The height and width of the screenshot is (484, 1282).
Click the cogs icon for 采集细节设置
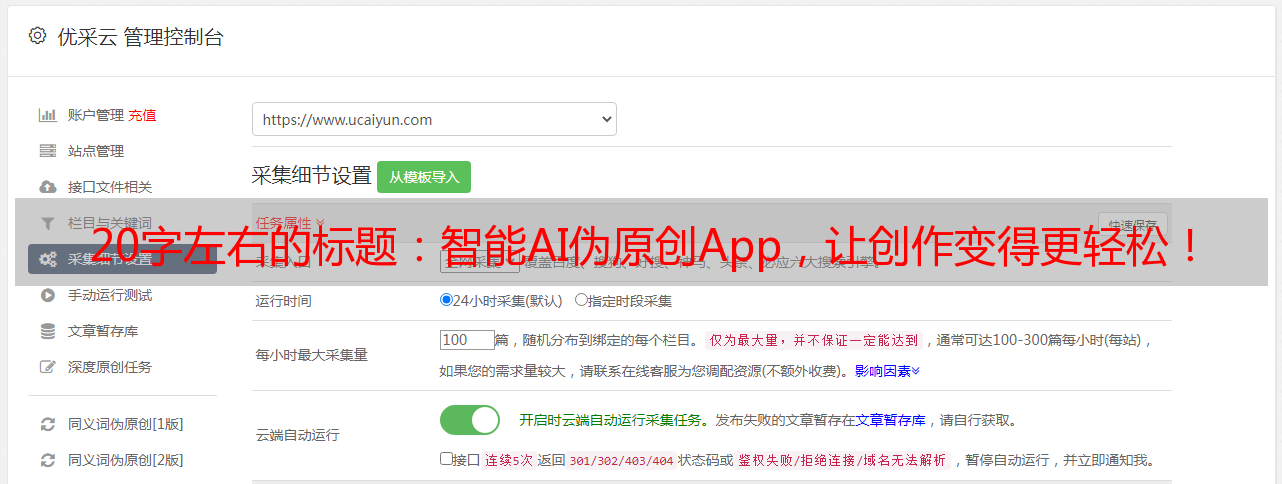pos(47,259)
